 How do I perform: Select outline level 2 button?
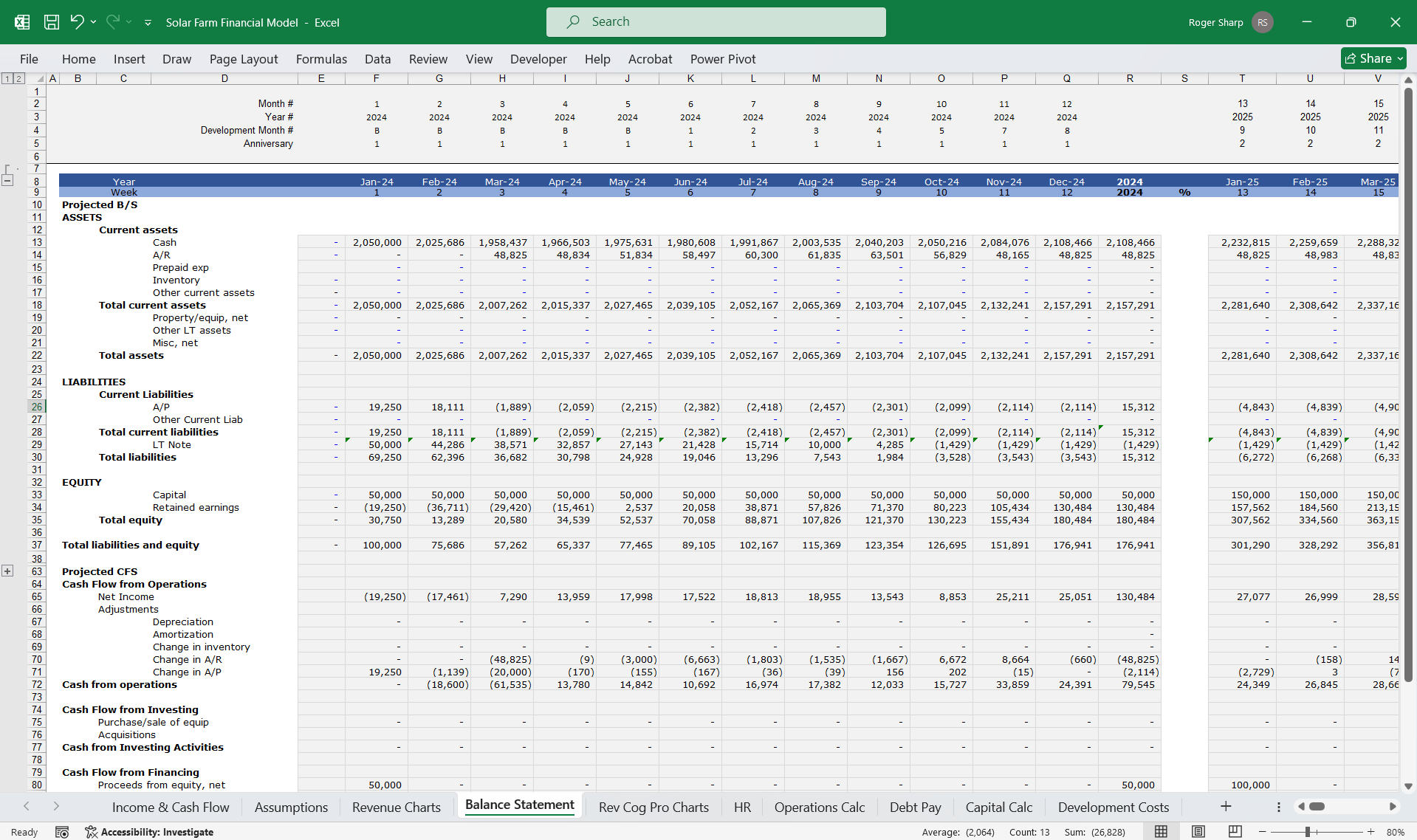click(19, 78)
